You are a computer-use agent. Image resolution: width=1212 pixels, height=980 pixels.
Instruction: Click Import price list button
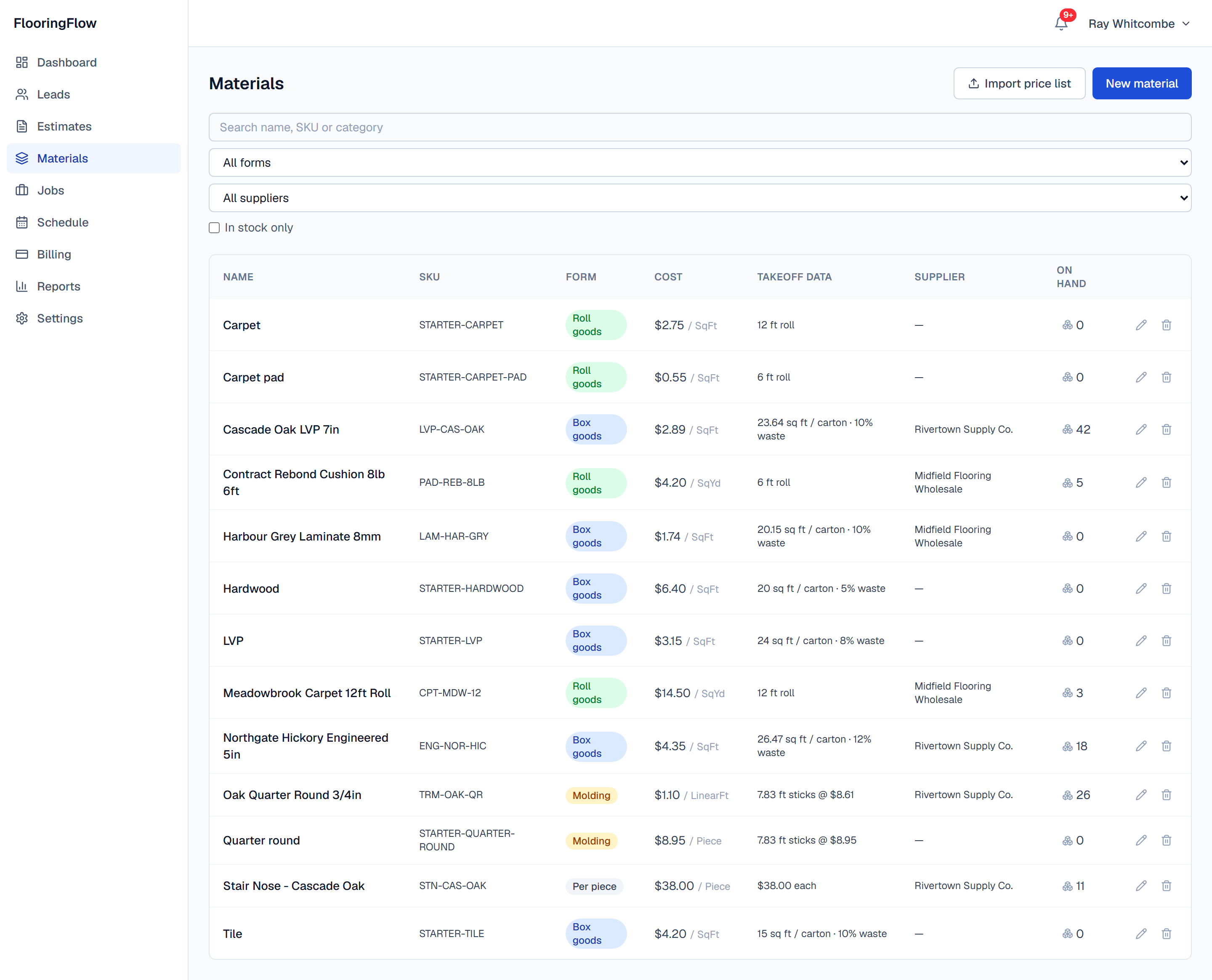pyautogui.click(x=1019, y=83)
